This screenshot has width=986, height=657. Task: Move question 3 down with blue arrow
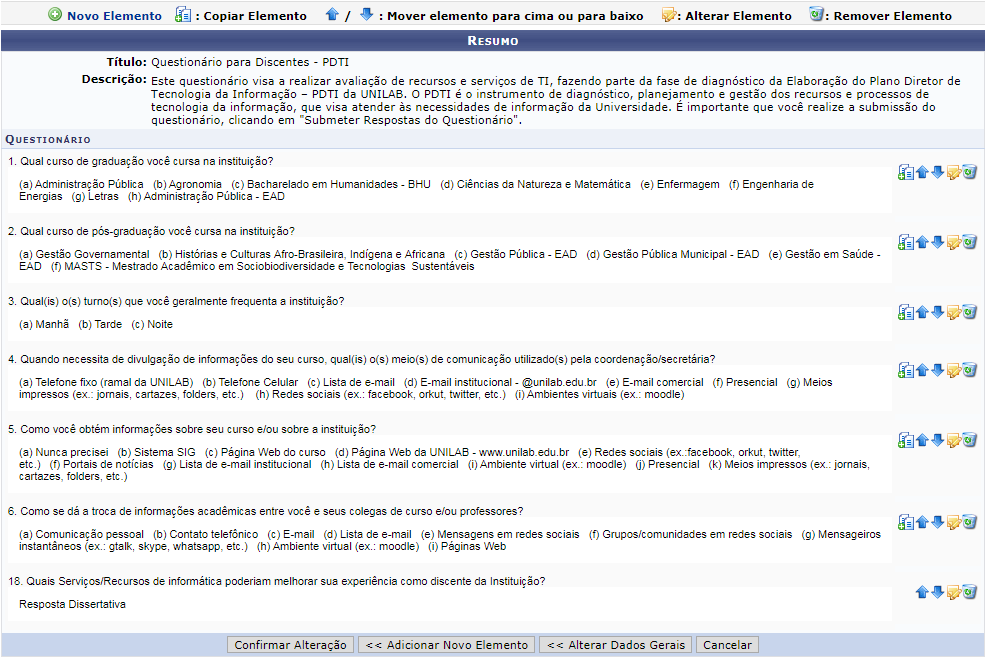point(937,311)
